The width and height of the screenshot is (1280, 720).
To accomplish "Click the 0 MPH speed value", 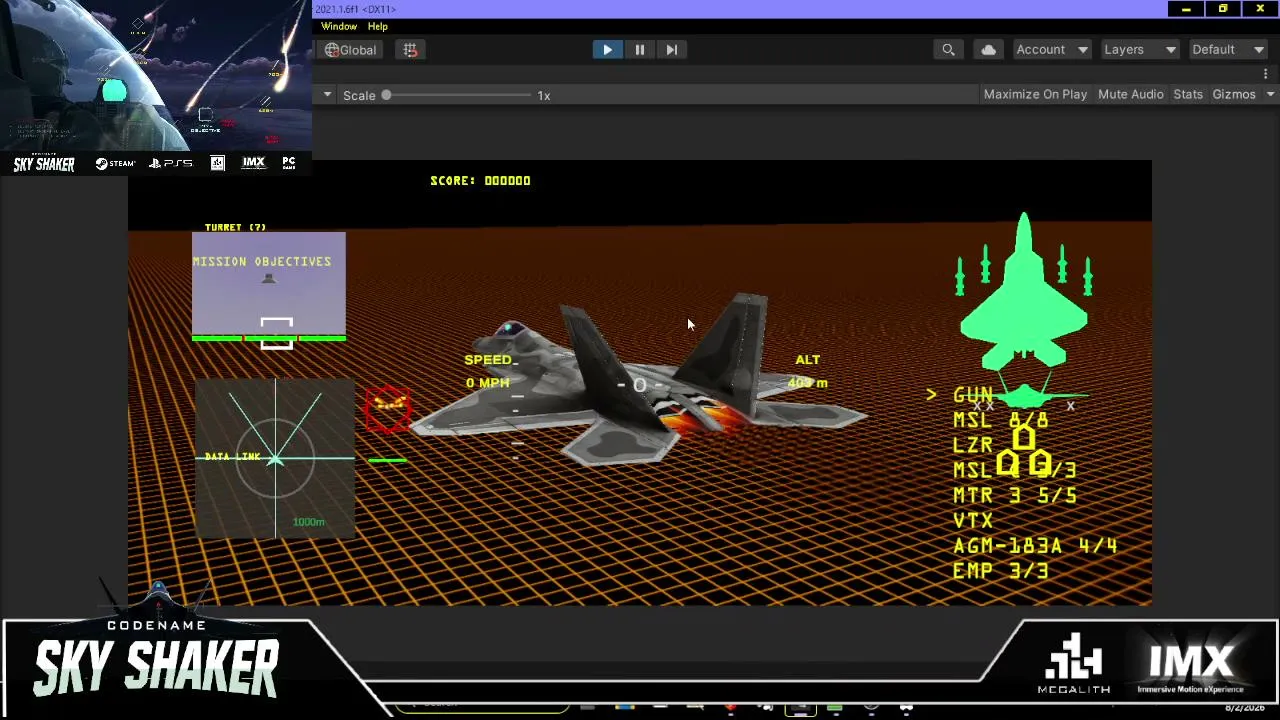I will 487,383.
